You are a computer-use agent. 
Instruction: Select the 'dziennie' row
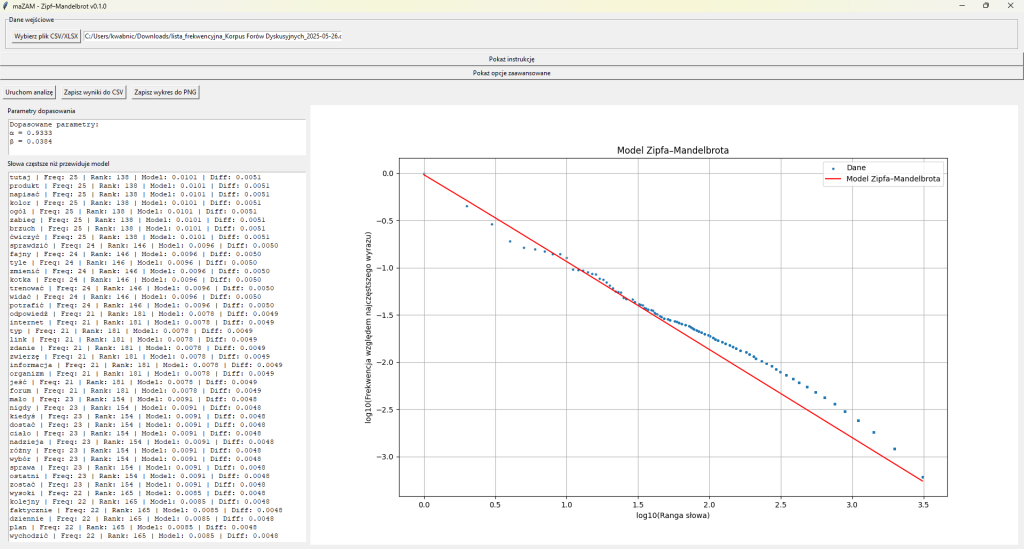142,518
